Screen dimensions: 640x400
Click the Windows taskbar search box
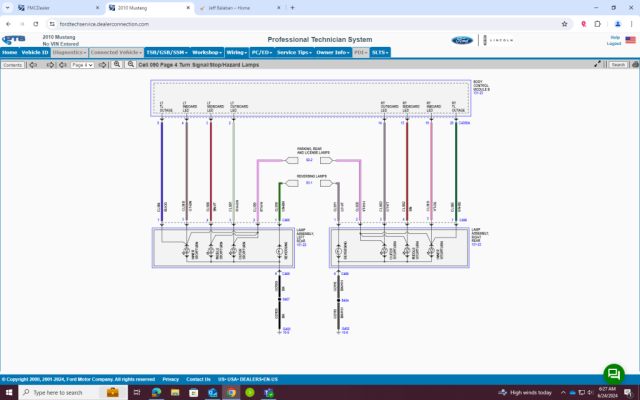[x=73, y=392]
